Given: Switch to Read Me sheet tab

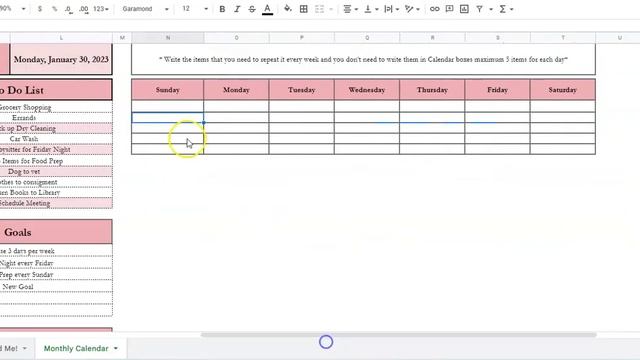Looking at the screenshot, I should tap(9, 348).
